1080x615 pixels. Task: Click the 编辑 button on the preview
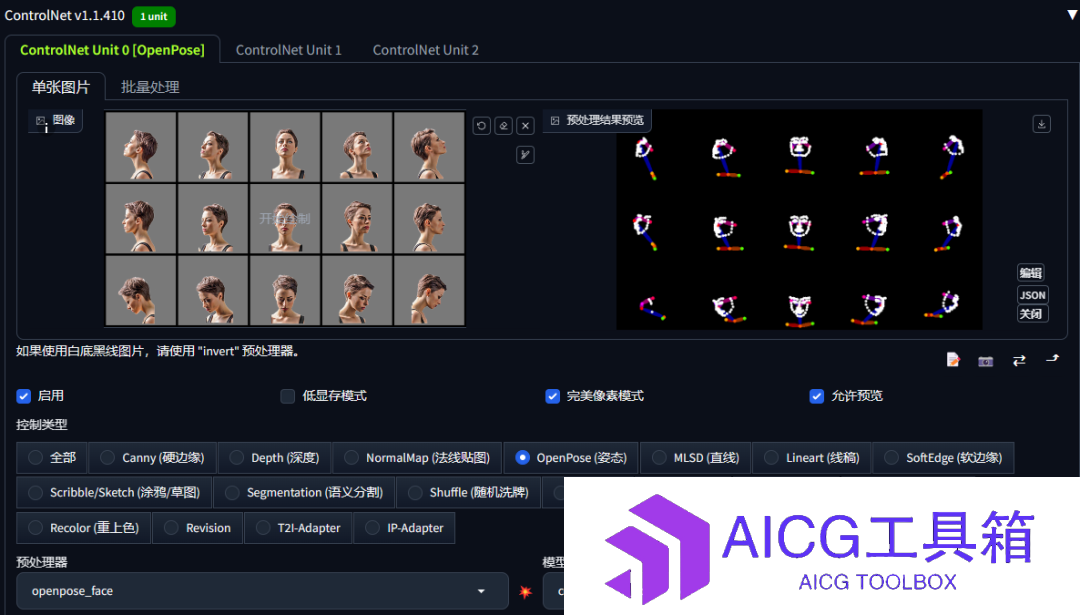(1031, 273)
